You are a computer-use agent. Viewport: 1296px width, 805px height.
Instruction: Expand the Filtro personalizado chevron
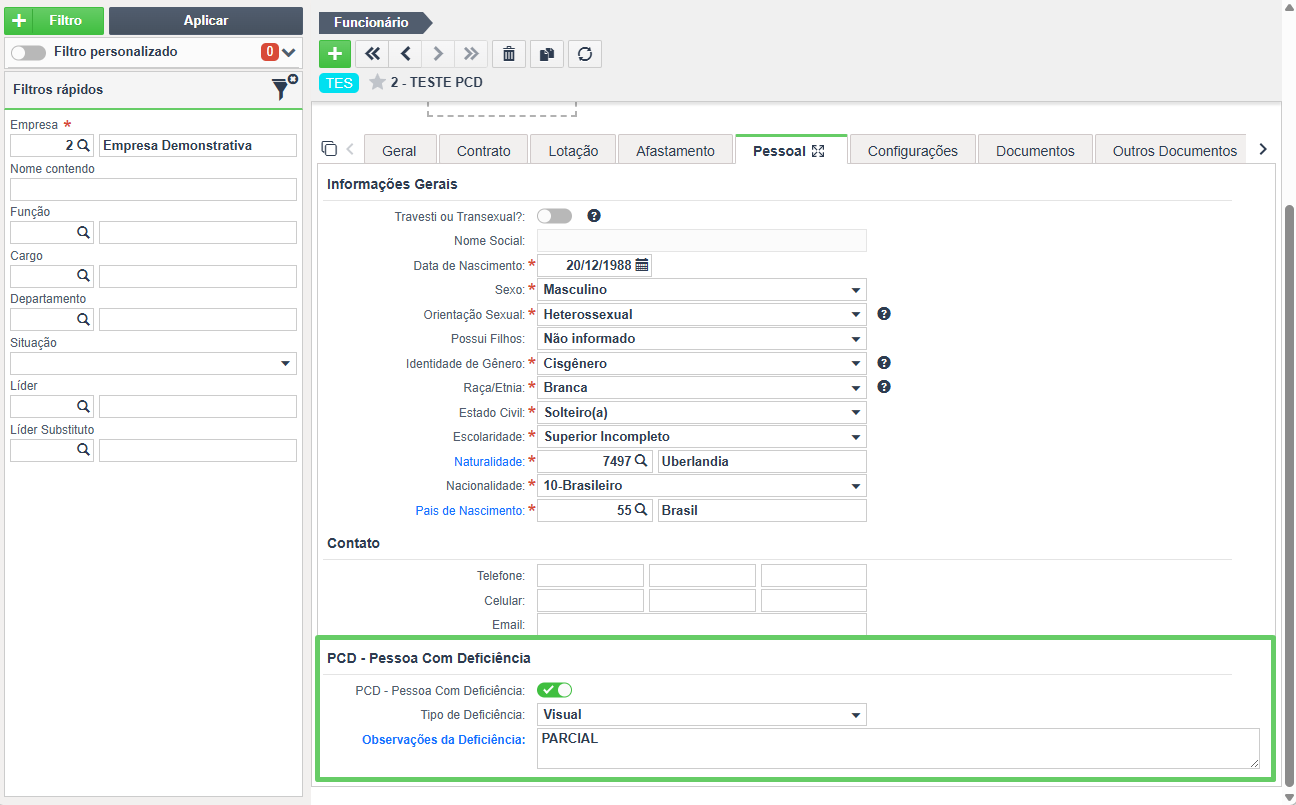289,52
